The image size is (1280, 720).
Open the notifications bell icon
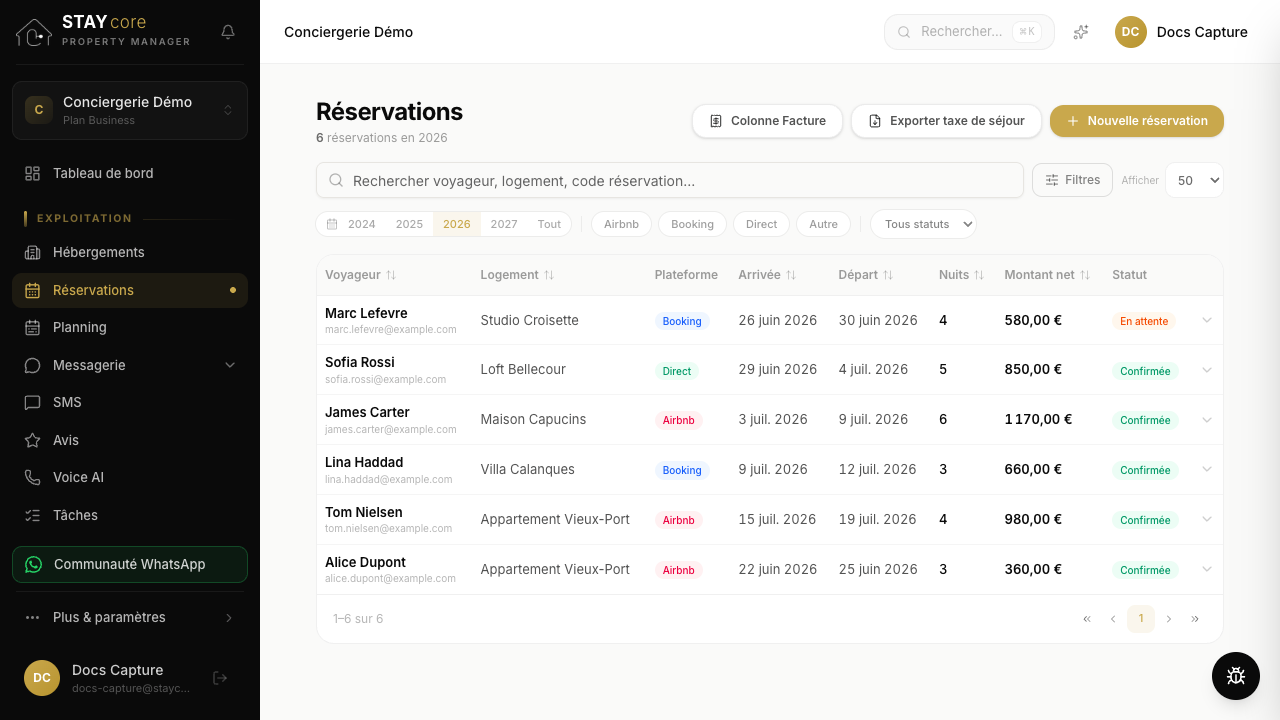(228, 32)
